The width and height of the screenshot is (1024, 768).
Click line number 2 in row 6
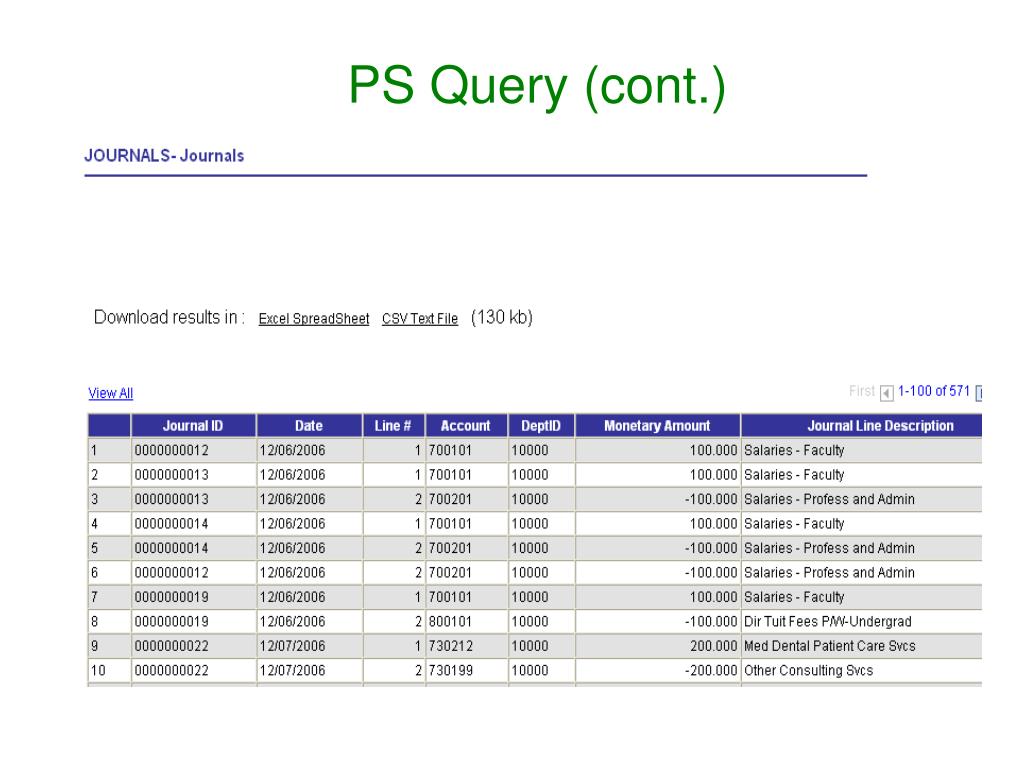coord(418,573)
